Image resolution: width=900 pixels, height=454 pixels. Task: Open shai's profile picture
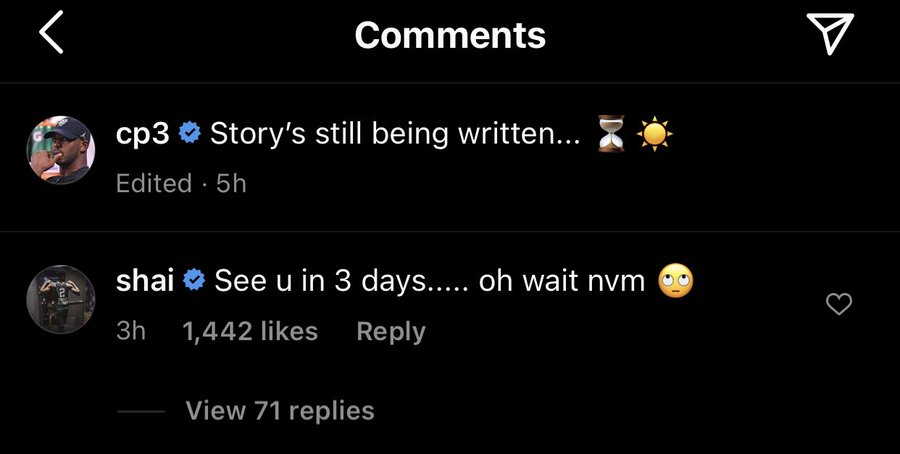coord(59,296)
